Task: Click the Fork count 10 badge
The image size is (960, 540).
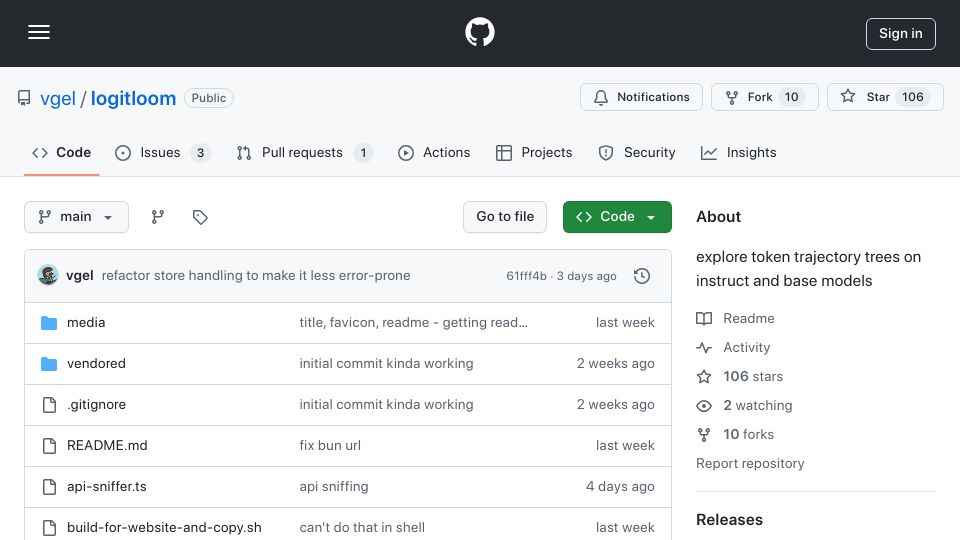Action: [792, 97]
